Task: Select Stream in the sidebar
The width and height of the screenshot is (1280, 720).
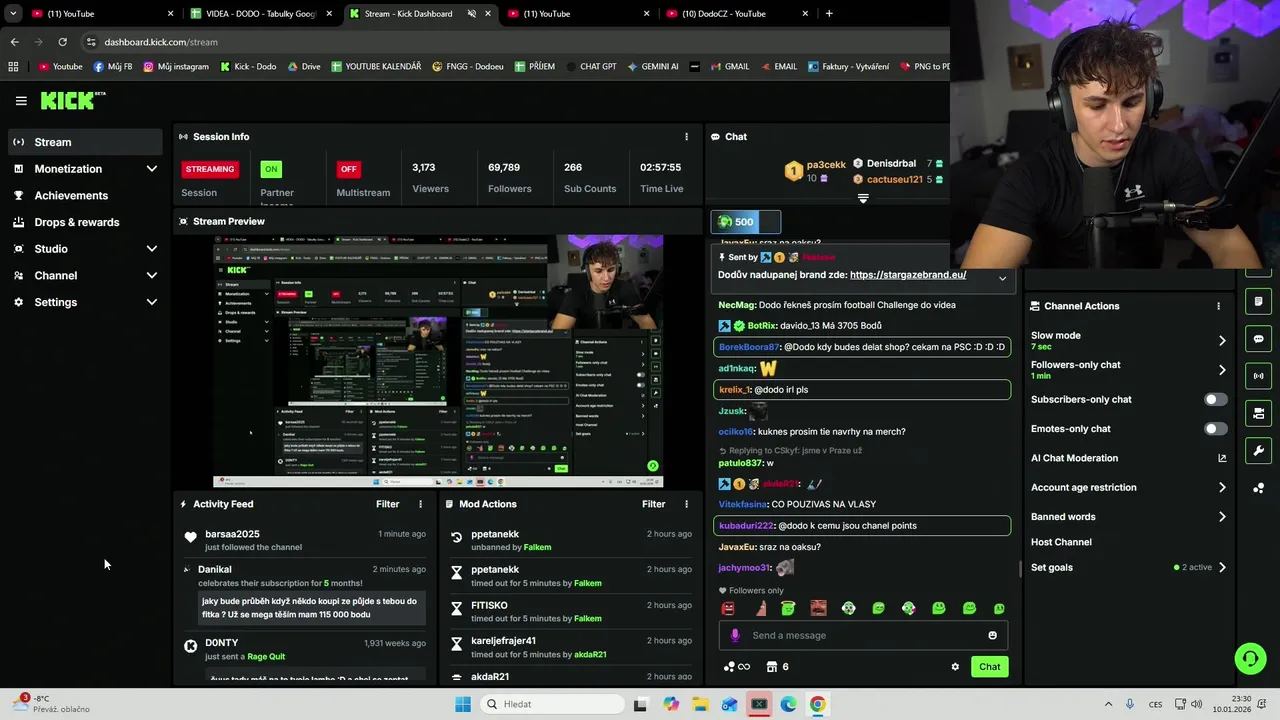Action: (x=85, y=142)
